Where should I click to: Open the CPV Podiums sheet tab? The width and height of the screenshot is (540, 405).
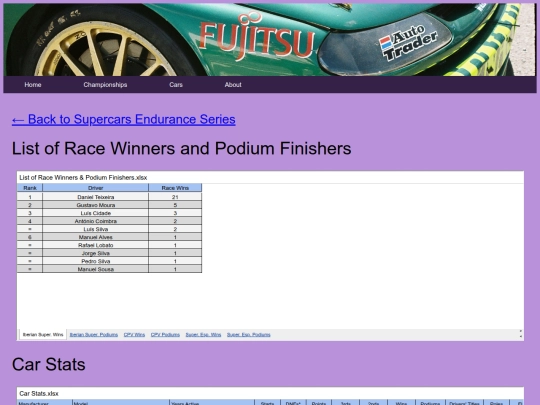click(x=165, y=334)
